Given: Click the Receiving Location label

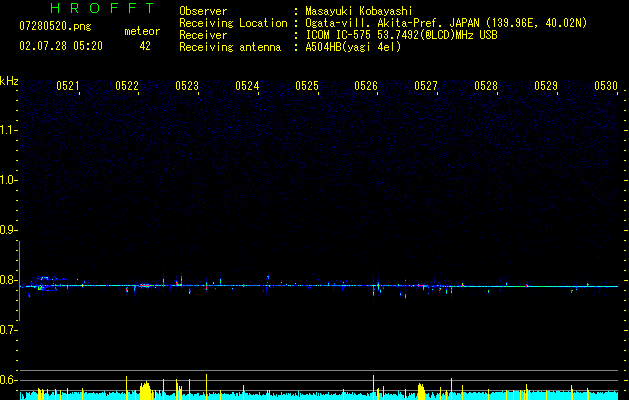Looking at the screenshot, I should click(233, 23).
